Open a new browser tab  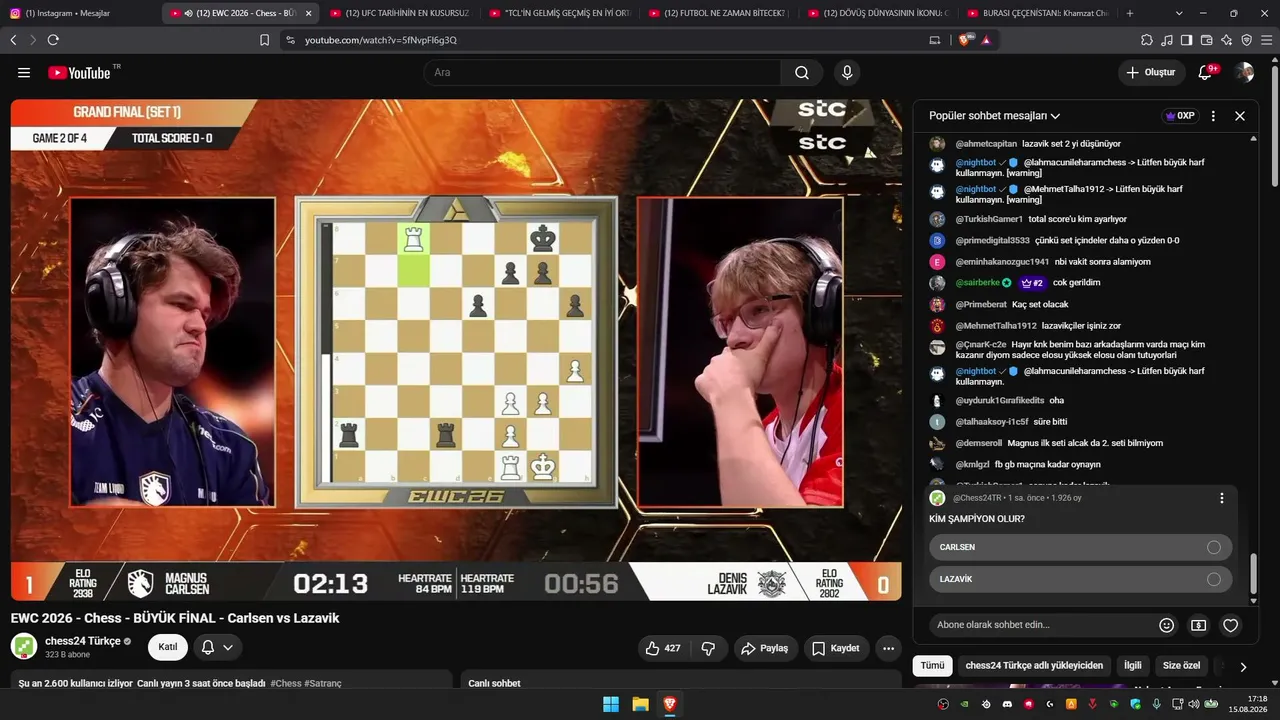click(x=1130, y=13)
